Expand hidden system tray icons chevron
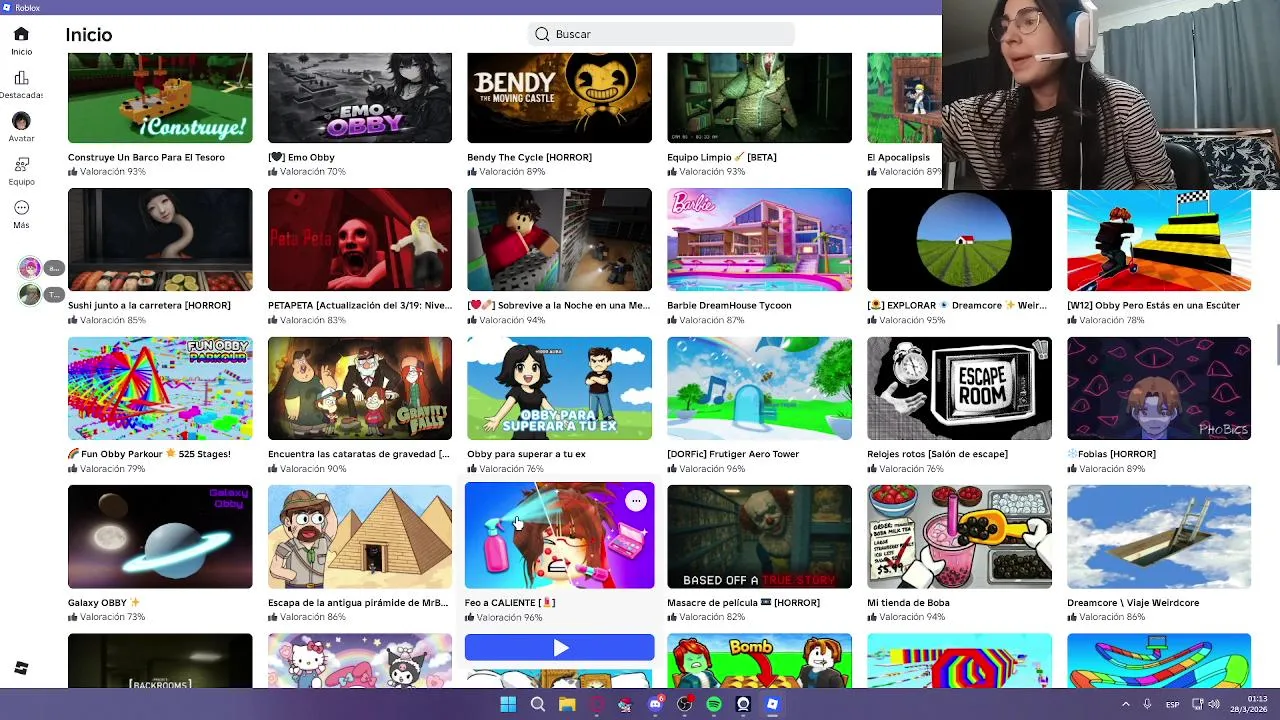Screen dimensions: 1280x720 point(1126,704)
